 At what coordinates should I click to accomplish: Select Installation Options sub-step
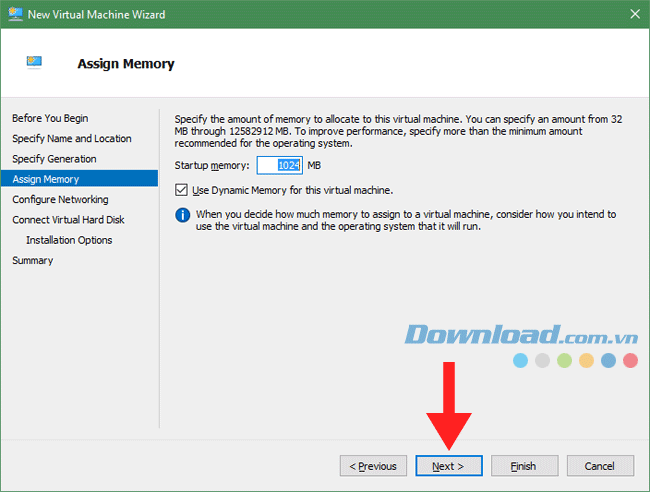tap(69, 240)
